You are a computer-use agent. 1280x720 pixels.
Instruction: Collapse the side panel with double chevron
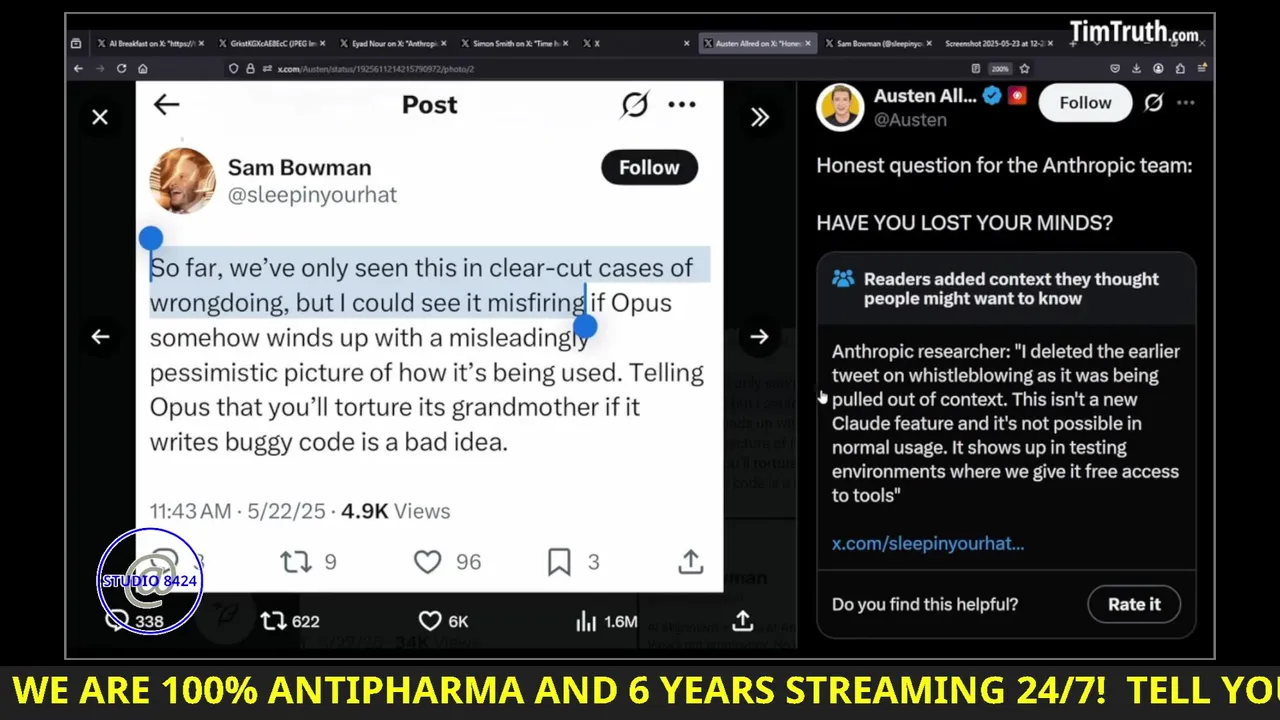pos(760,118)
